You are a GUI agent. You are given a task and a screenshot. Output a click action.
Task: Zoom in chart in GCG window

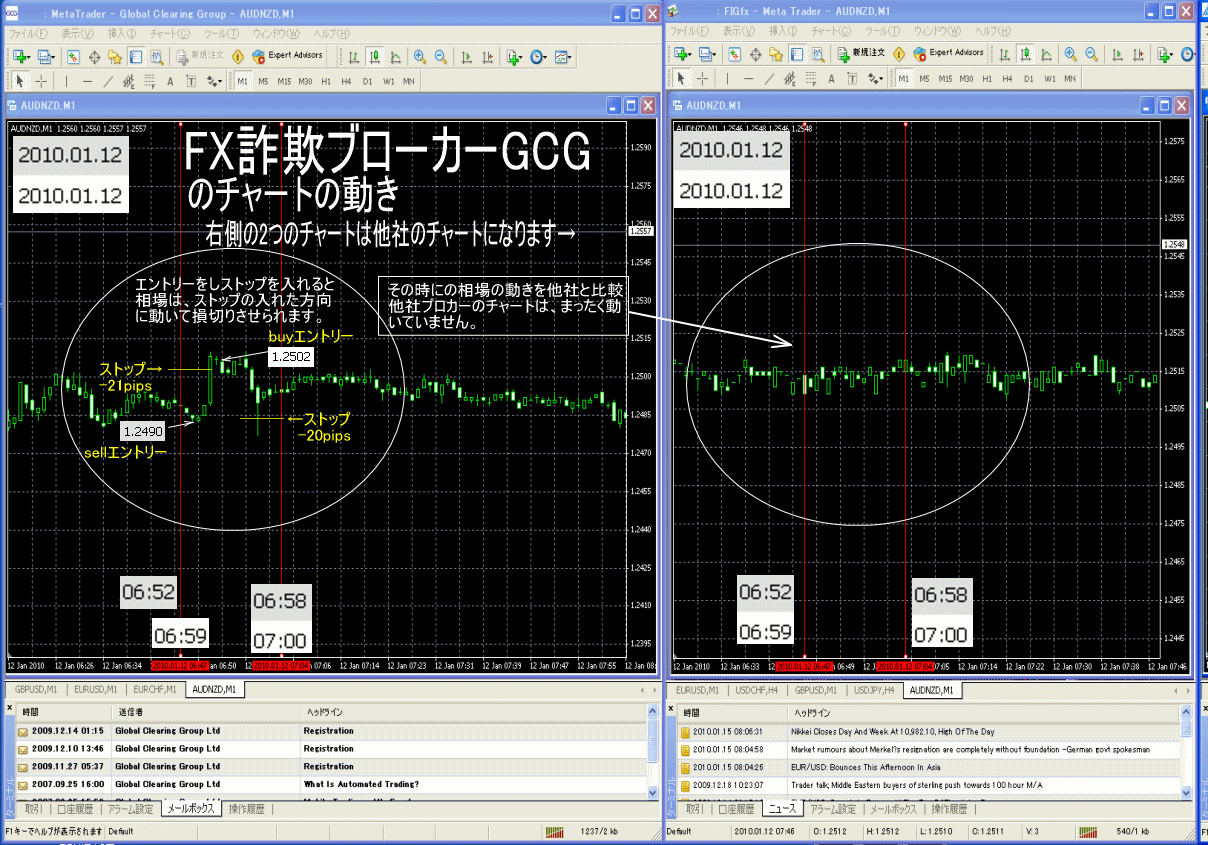pyautogui.click(x=420, y=57)
